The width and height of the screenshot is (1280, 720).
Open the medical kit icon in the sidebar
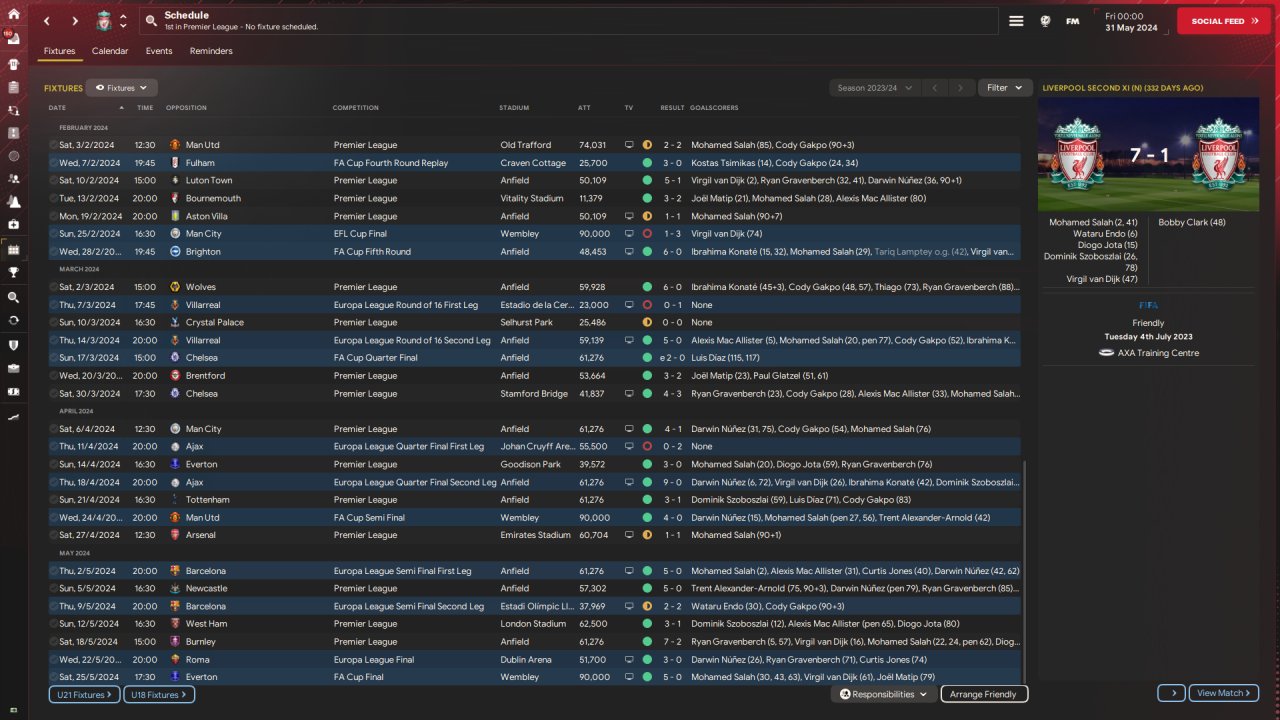coord(14,225)
